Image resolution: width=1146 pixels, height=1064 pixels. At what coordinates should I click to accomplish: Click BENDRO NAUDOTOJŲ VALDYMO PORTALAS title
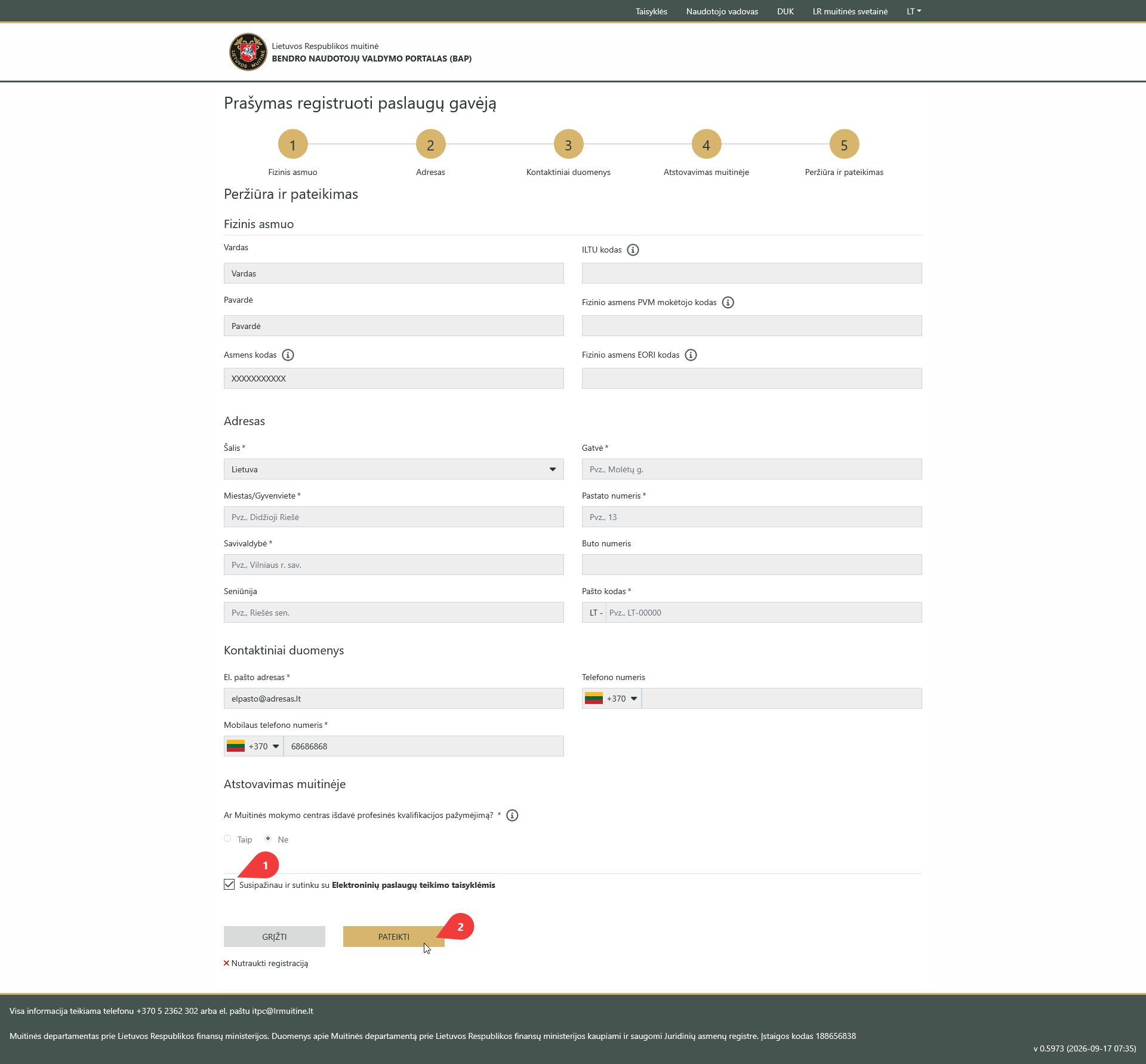[x=372, y=59]
